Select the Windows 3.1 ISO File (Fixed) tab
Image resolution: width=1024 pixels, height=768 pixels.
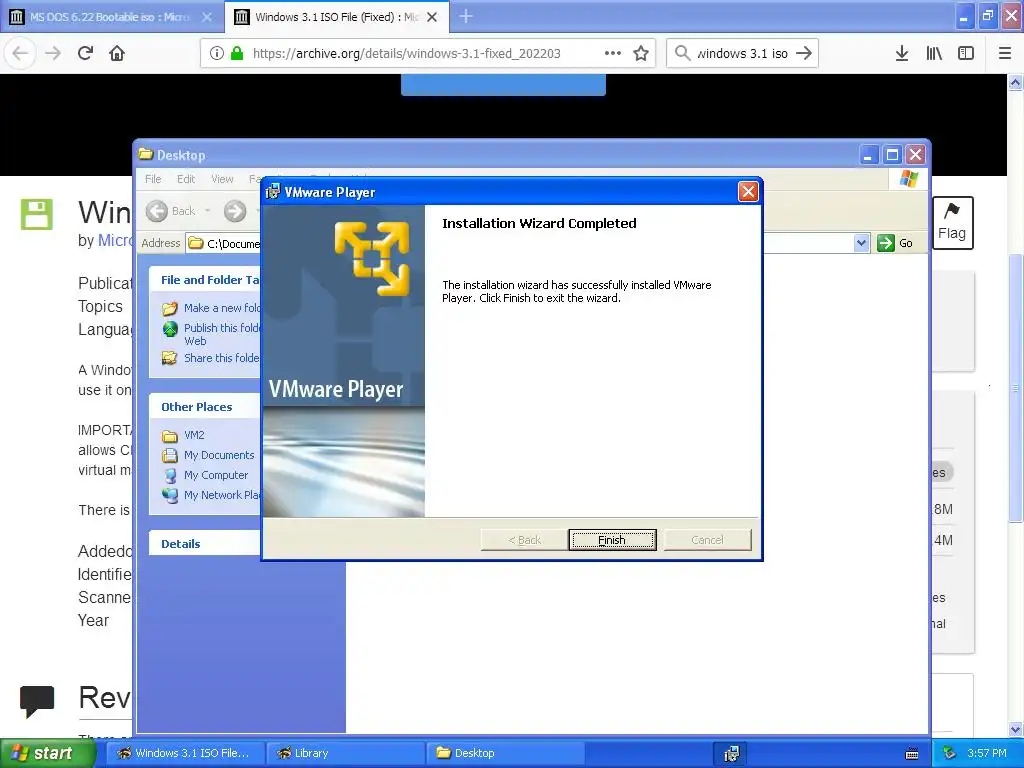click(336, 17)
